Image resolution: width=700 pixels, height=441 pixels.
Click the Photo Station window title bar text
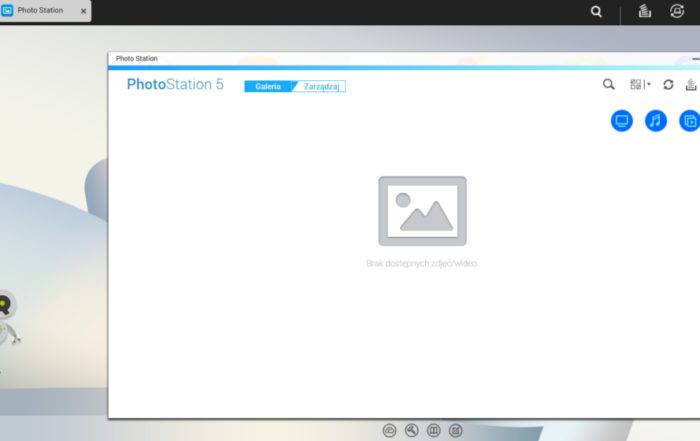[137, 58]
